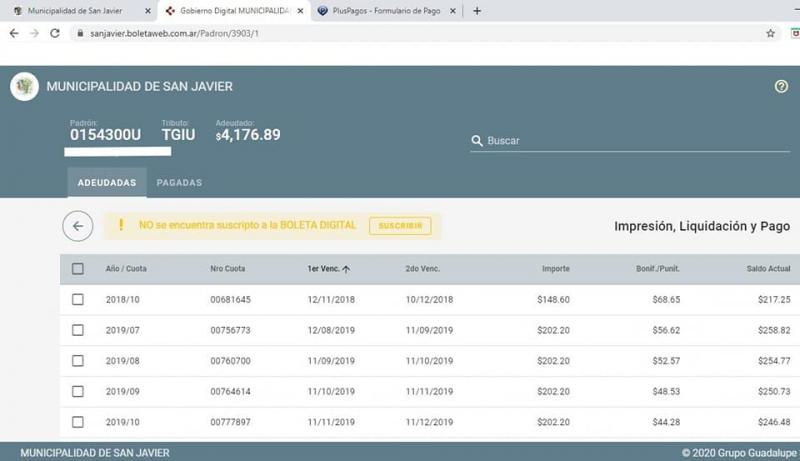800x461 pixels.
Task: Switch to the PlusPagos Formulario de Pago tab
Action: pos(386,11)
